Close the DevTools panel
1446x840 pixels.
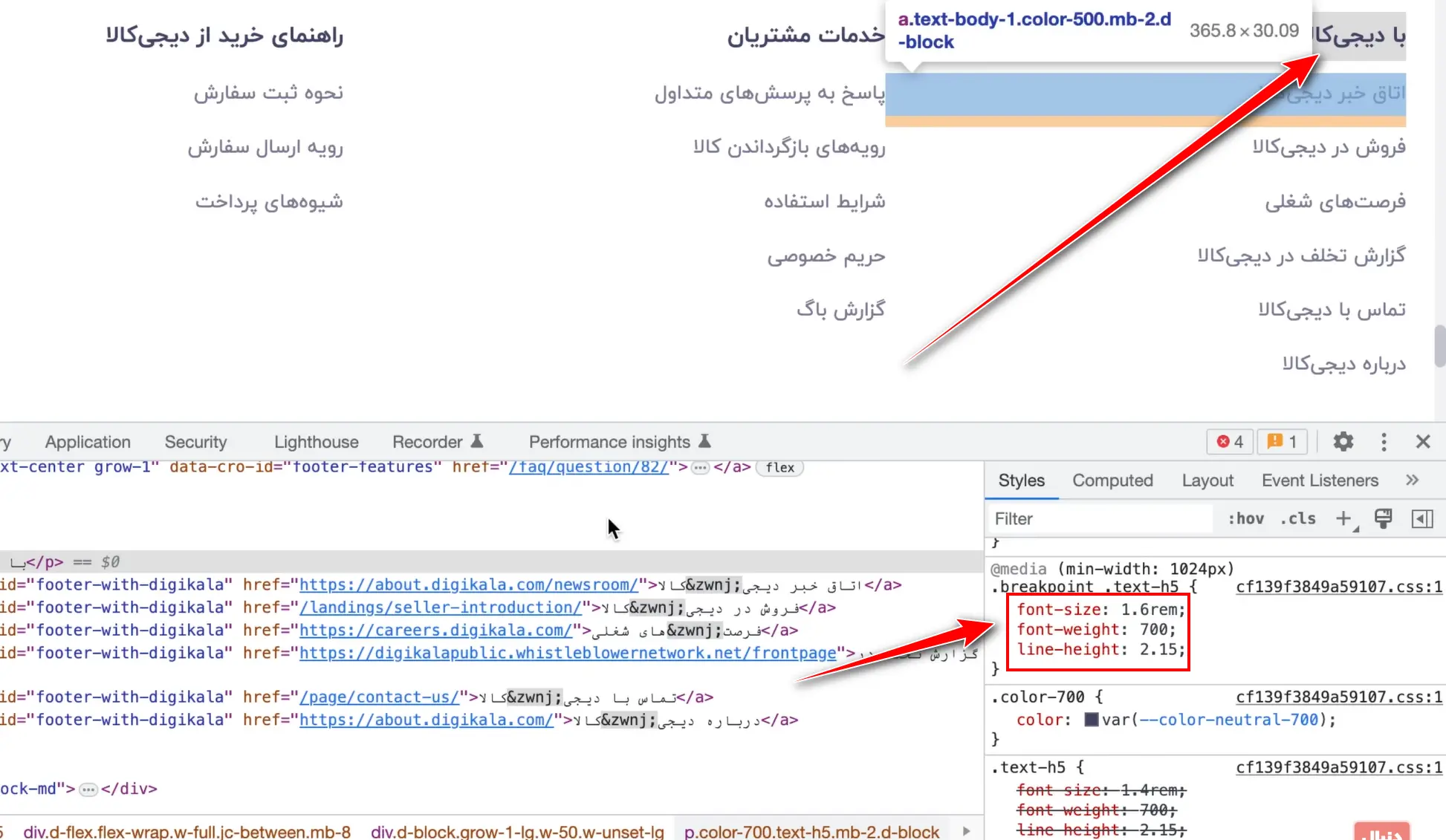click(1423, 442)
